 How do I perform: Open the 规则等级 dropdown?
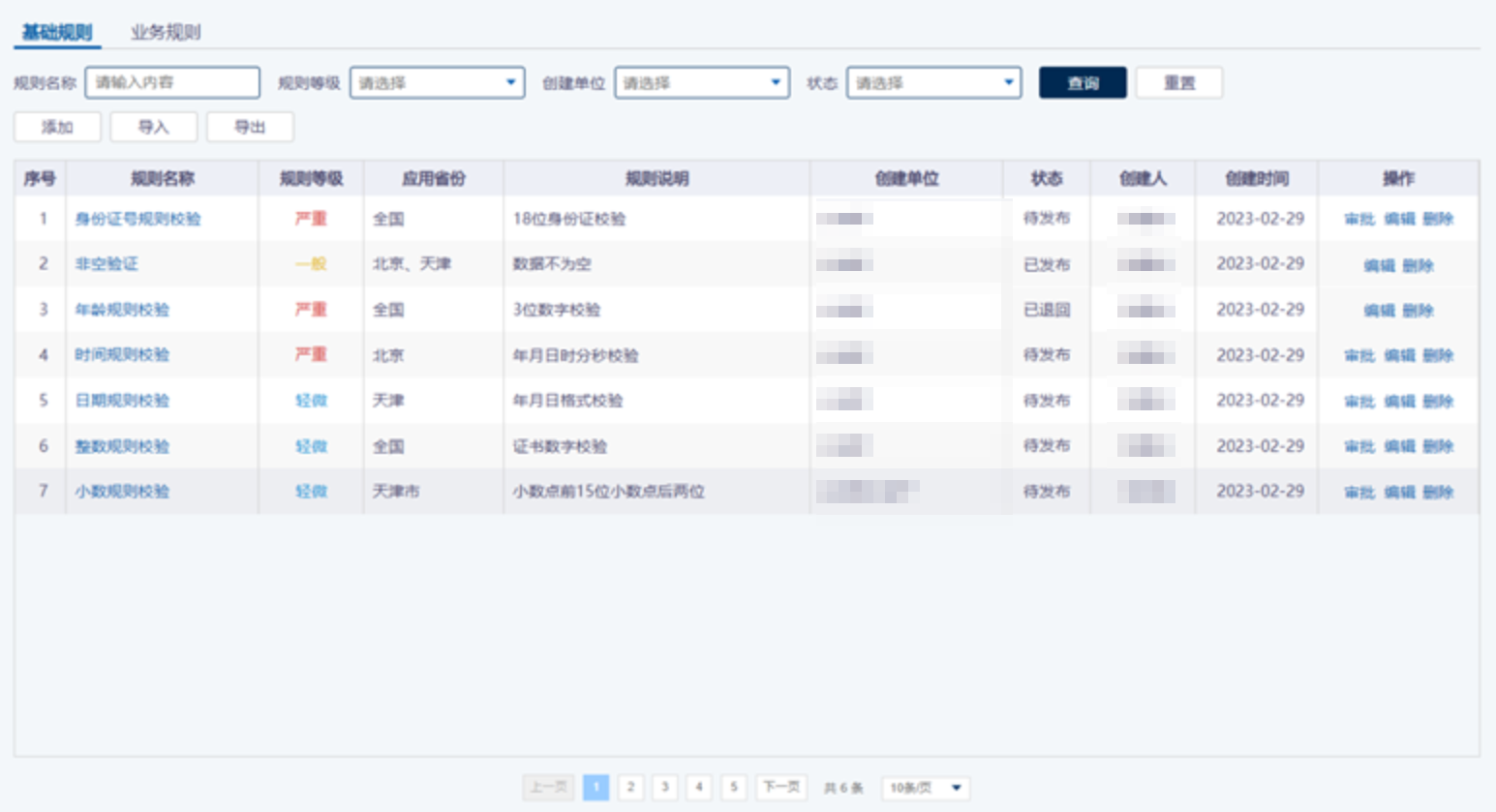438,82
